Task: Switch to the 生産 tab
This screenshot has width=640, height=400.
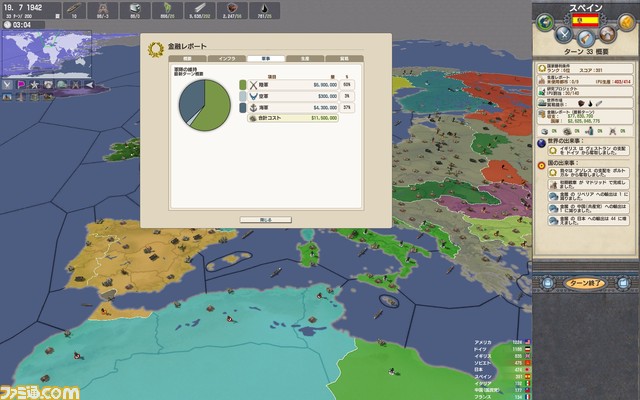Action: click(305, 59)
